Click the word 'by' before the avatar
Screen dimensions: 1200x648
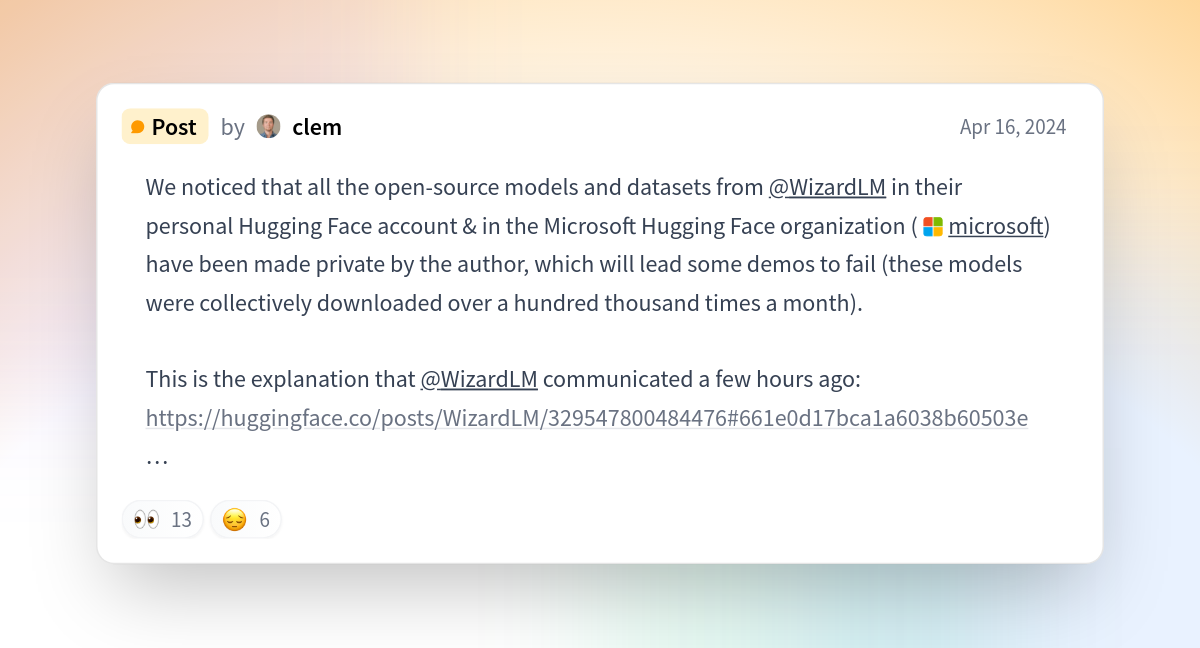coord(233,128)
